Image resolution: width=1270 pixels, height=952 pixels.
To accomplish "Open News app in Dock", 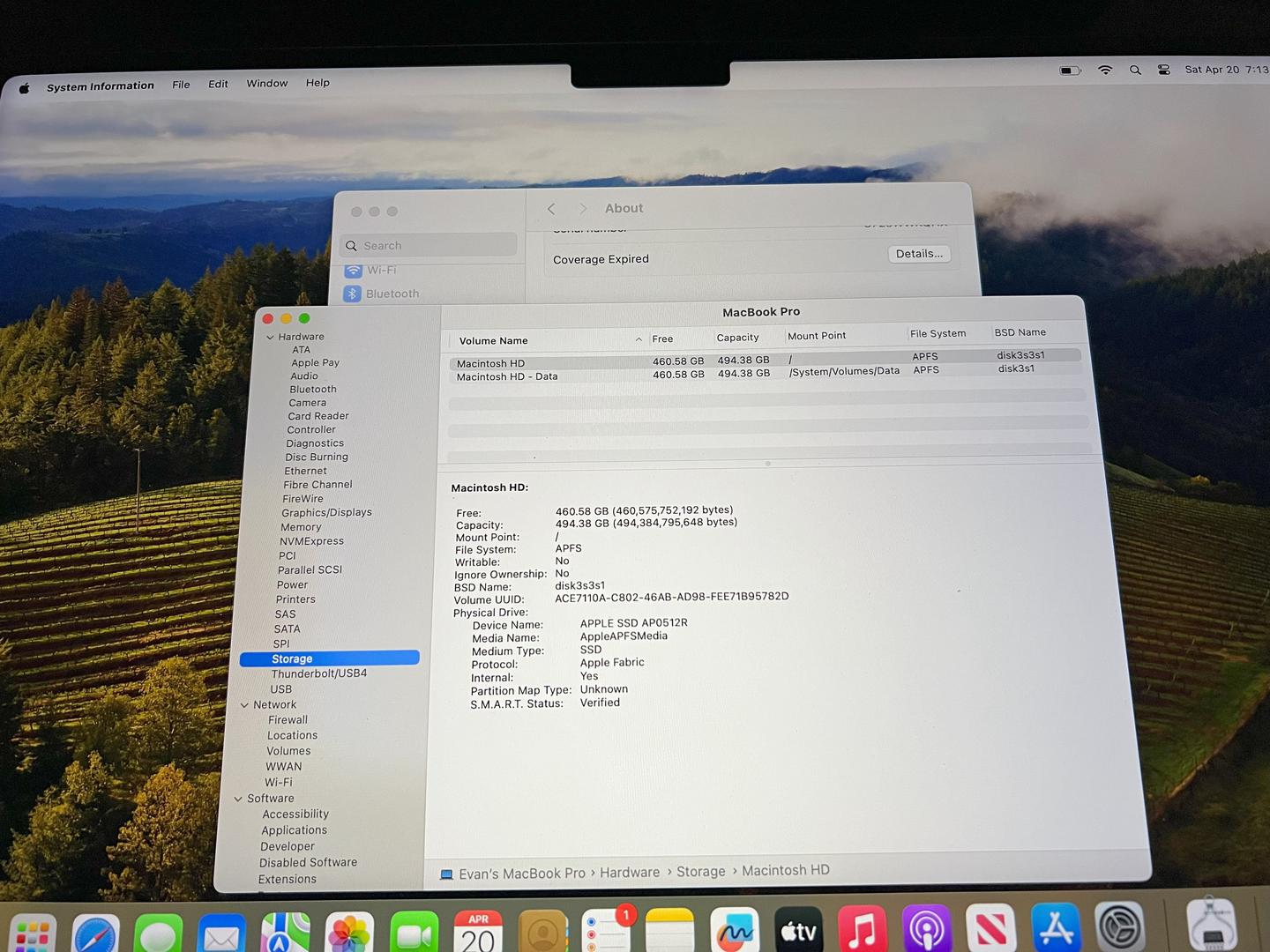I will coord(991,927).
